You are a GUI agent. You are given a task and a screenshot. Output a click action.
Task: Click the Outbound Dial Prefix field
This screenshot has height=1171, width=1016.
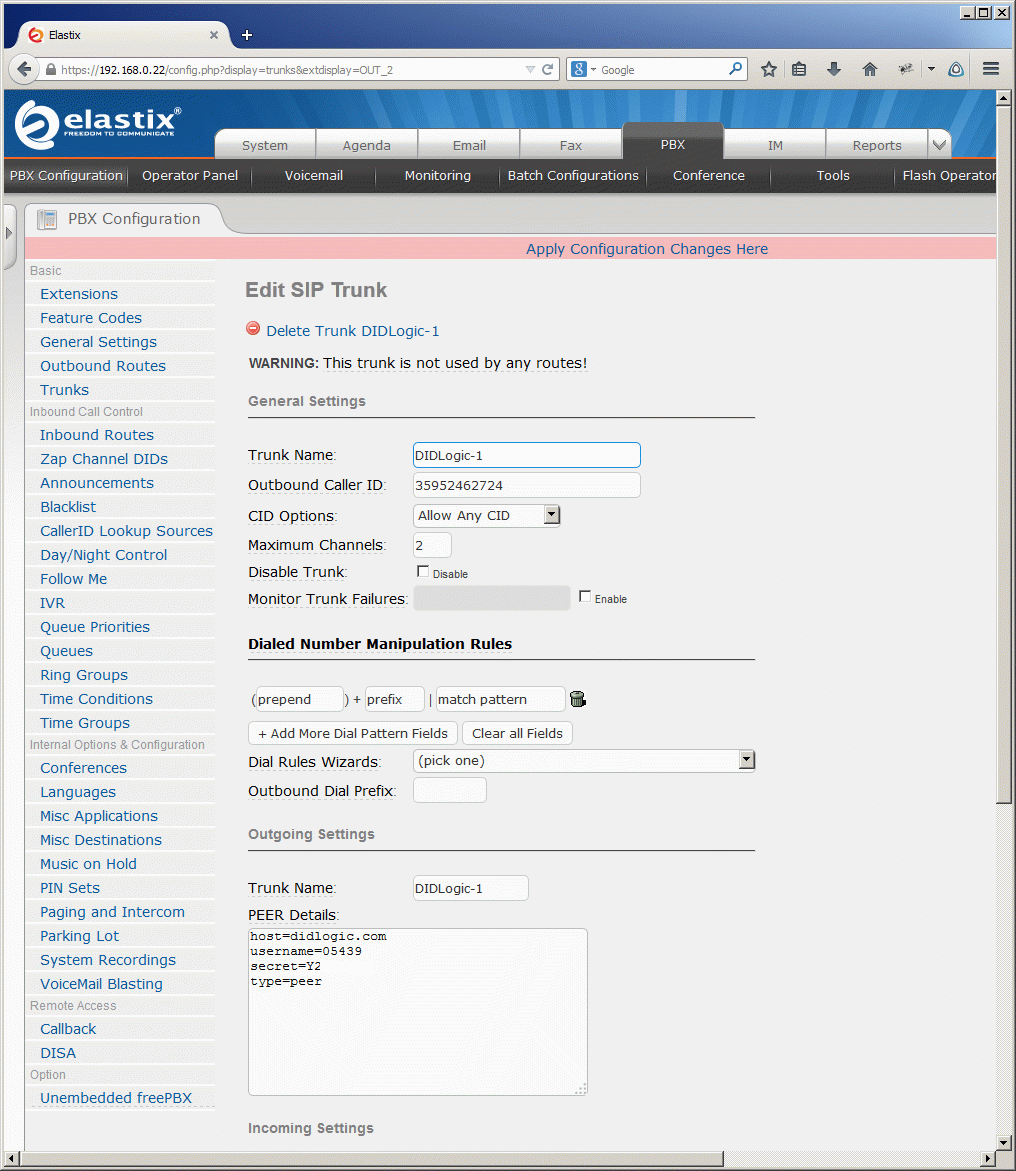(449, 790)
